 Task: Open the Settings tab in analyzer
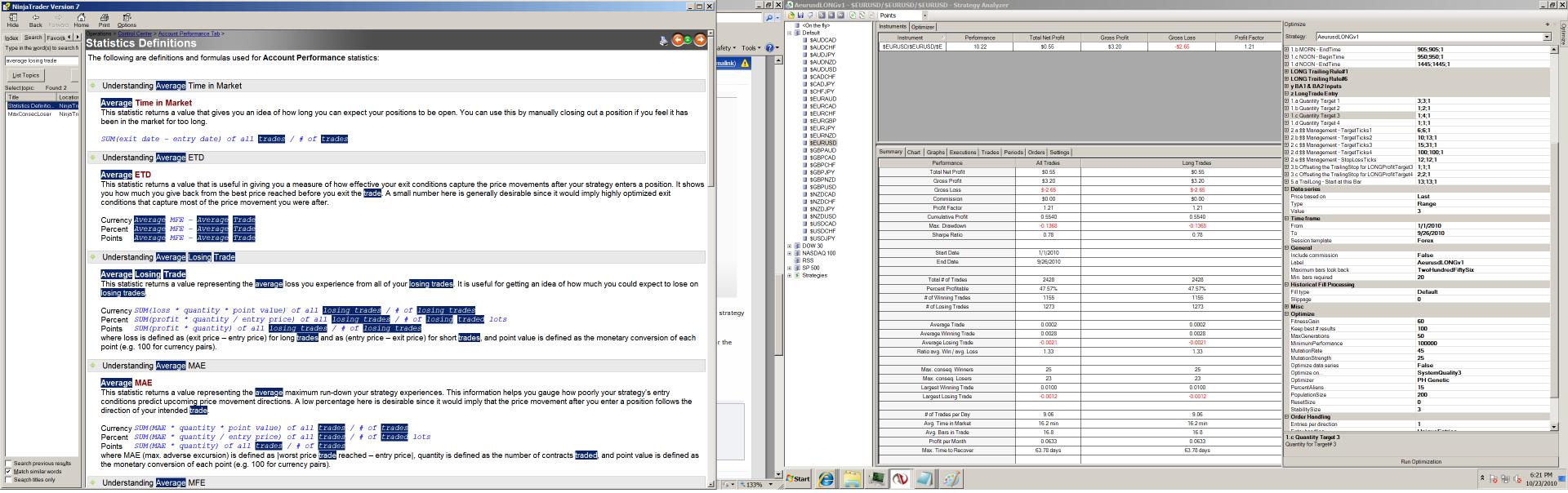(x=1059, y=153)
